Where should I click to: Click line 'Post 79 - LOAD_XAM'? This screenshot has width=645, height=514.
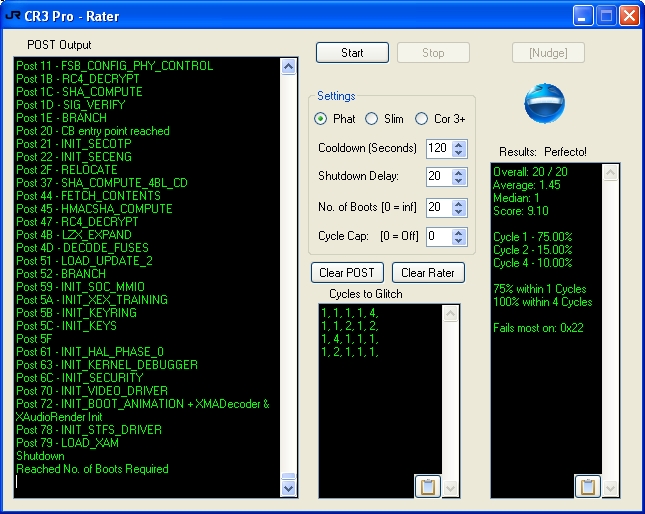pos(67,443)
